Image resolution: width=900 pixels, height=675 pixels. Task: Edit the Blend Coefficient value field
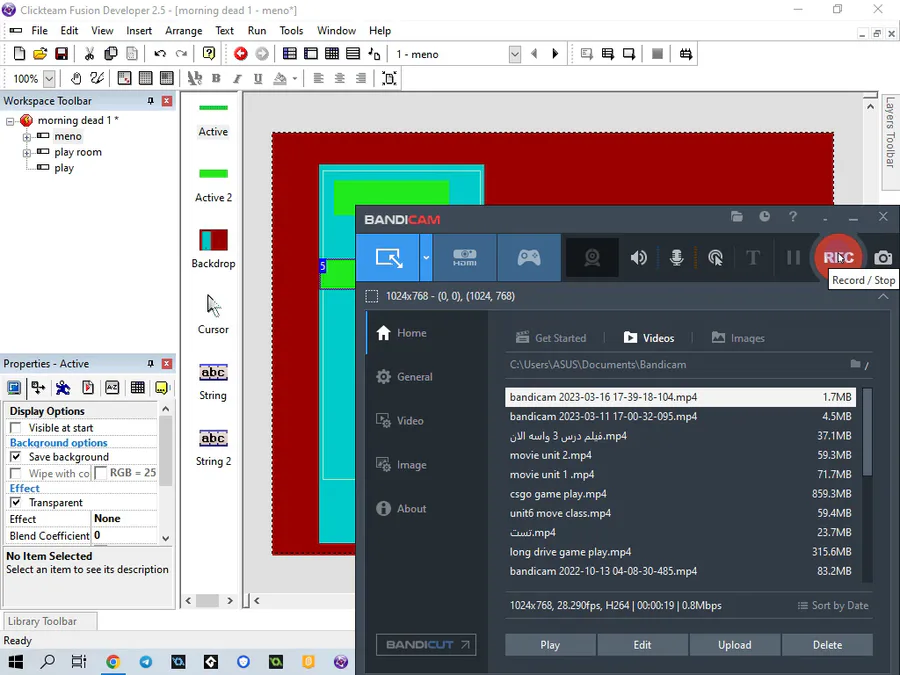tap(124, 535)
